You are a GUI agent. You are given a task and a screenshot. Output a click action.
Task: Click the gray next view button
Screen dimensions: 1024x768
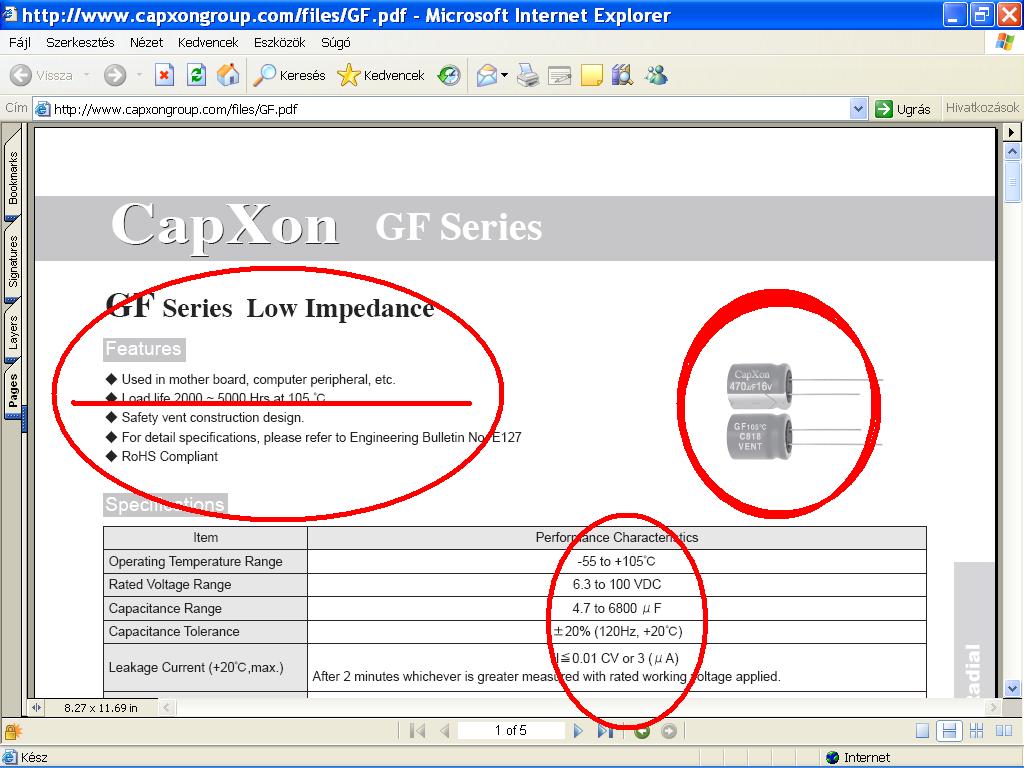(x=669, y=731)
